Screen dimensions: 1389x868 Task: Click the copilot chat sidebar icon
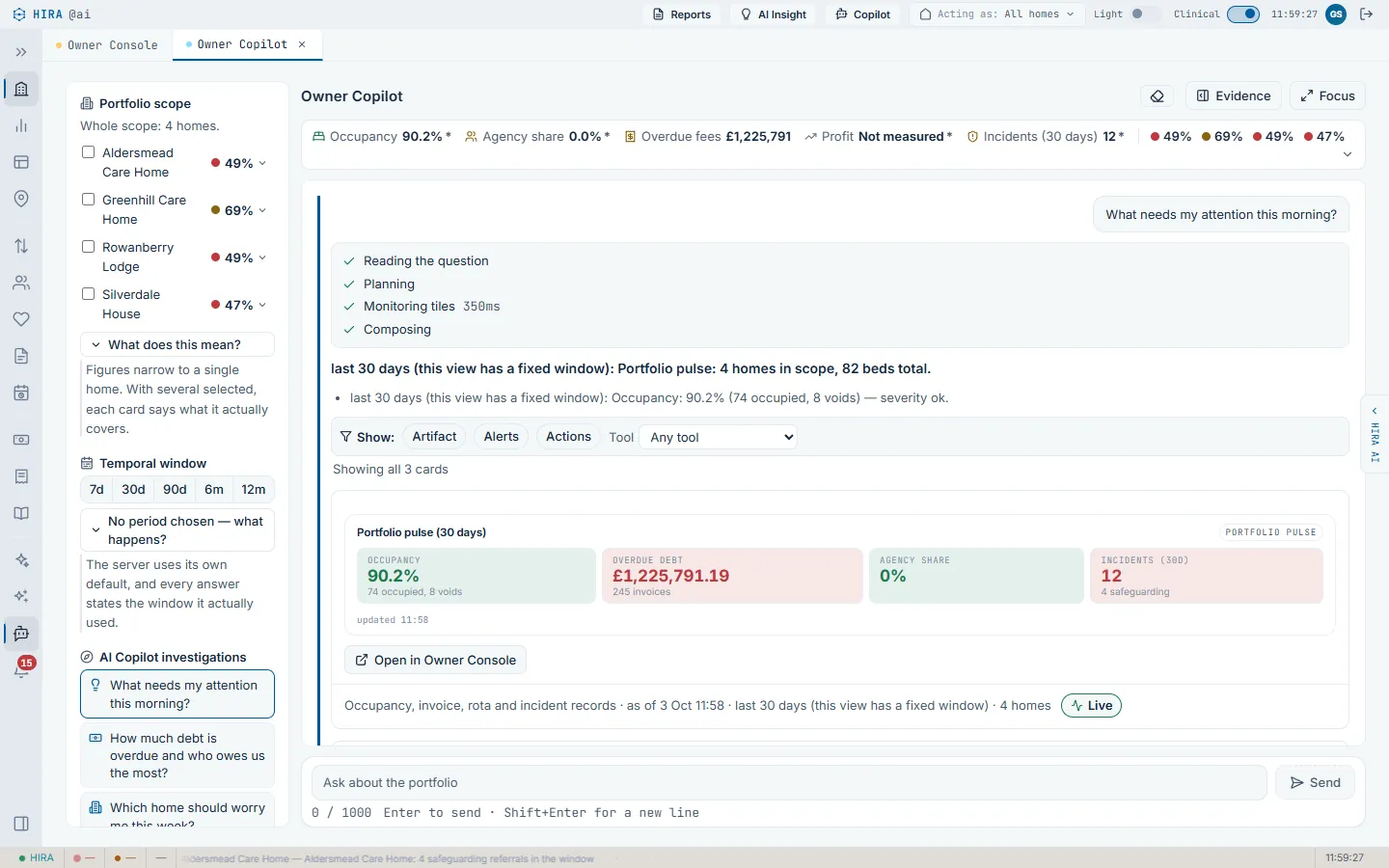[x=21, y=634]
